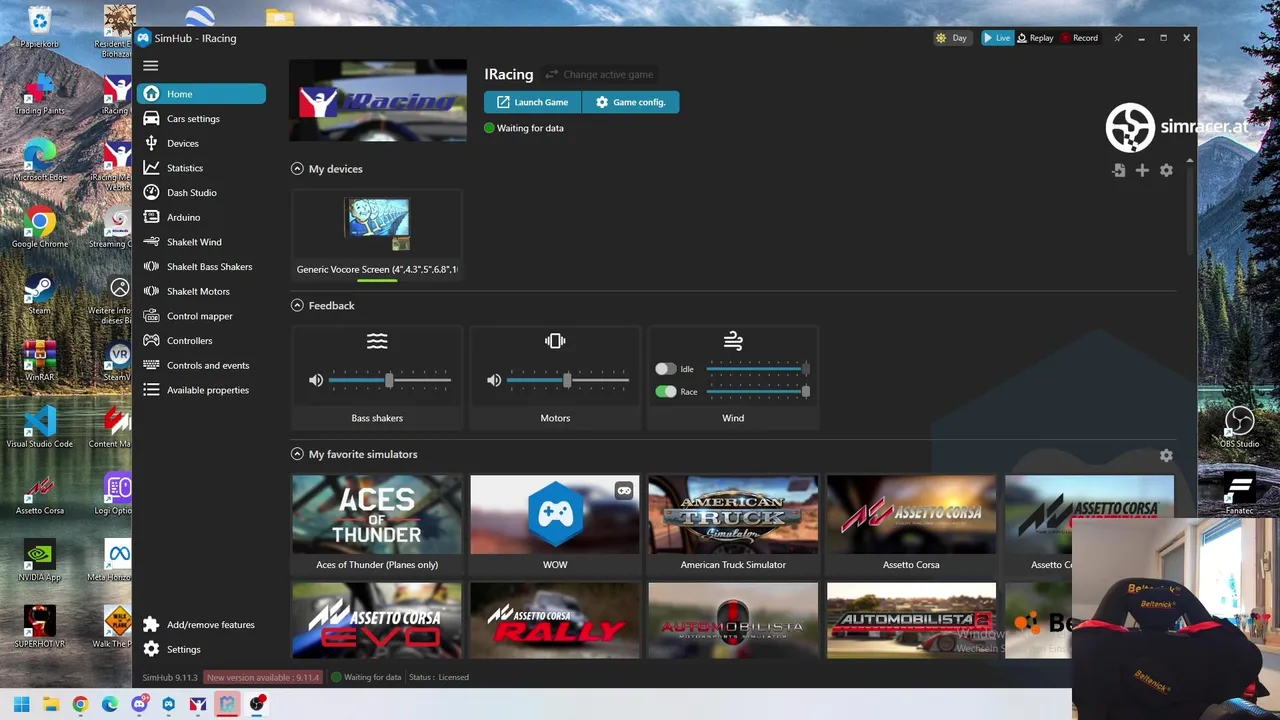Click the ShakeIt Motors sidebar icon

point(151,291)
